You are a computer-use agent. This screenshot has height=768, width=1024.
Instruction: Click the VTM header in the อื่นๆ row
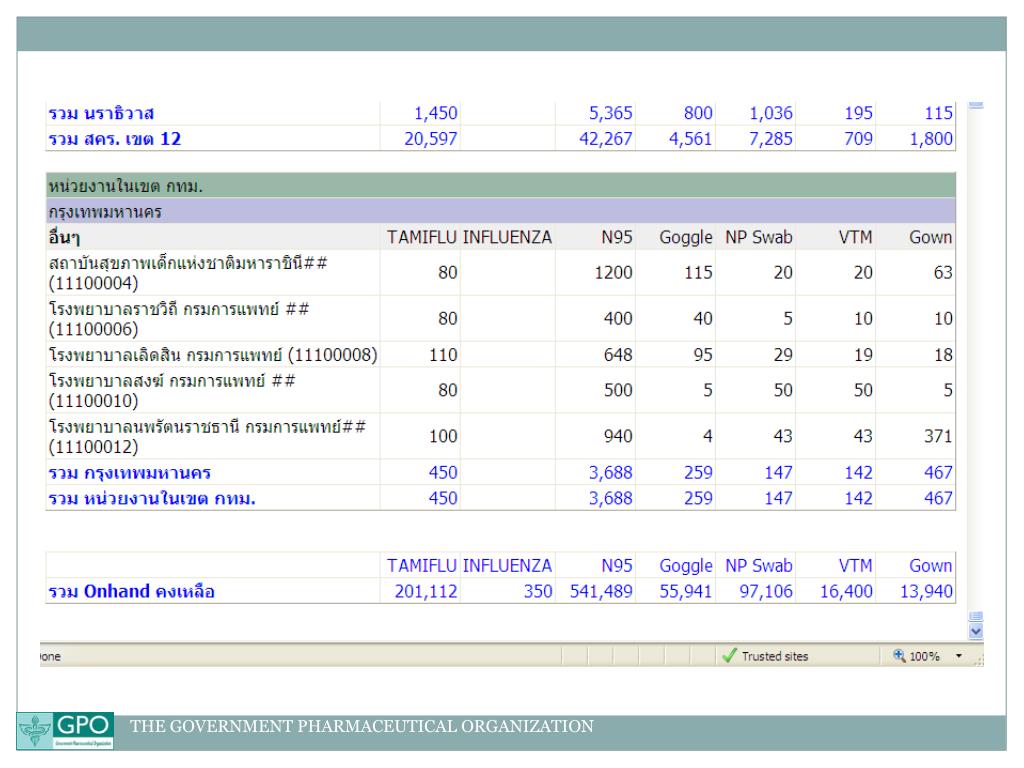point(856,237)
